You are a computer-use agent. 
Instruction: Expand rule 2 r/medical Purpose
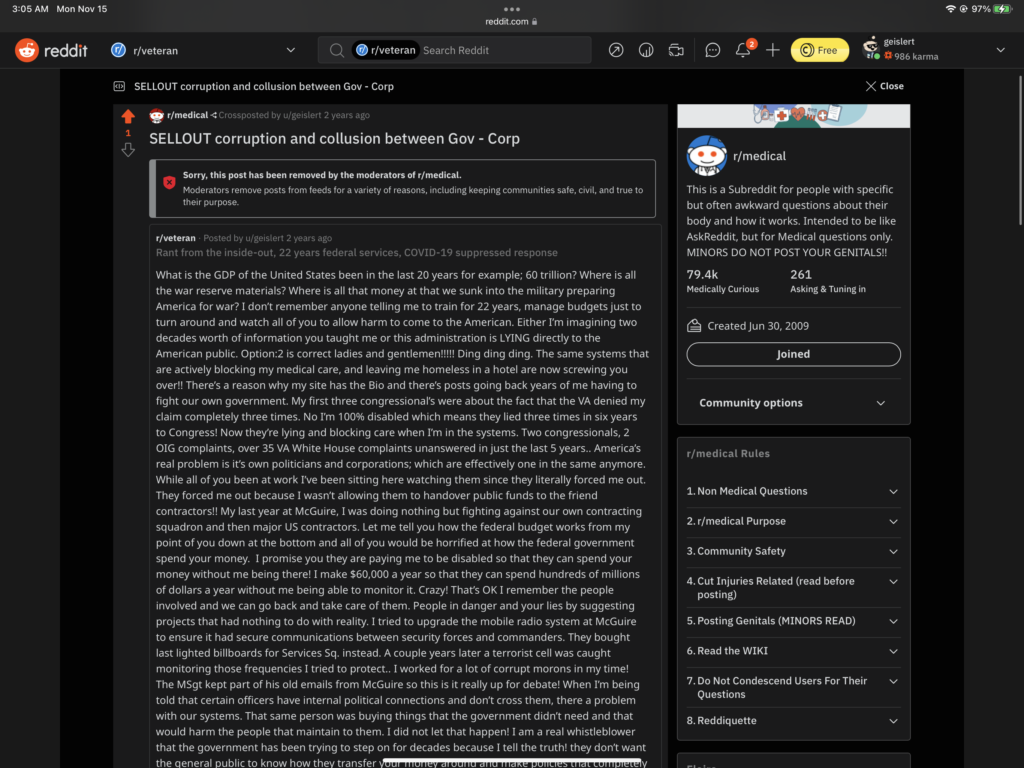click(x=793, y=521)
